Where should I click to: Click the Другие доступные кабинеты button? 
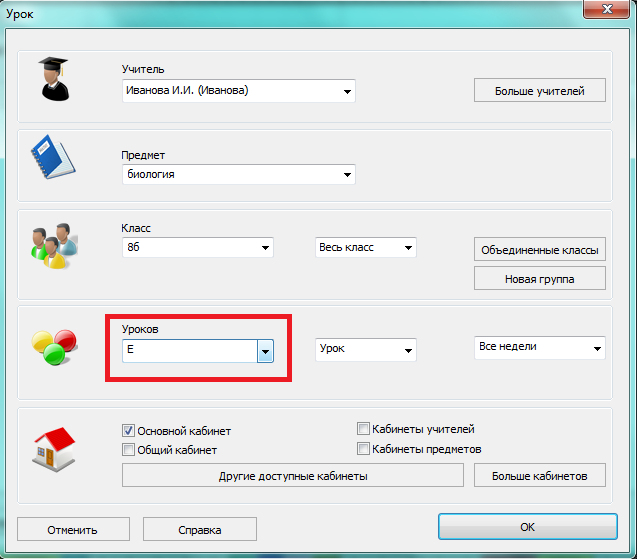[x=293, y=476]
